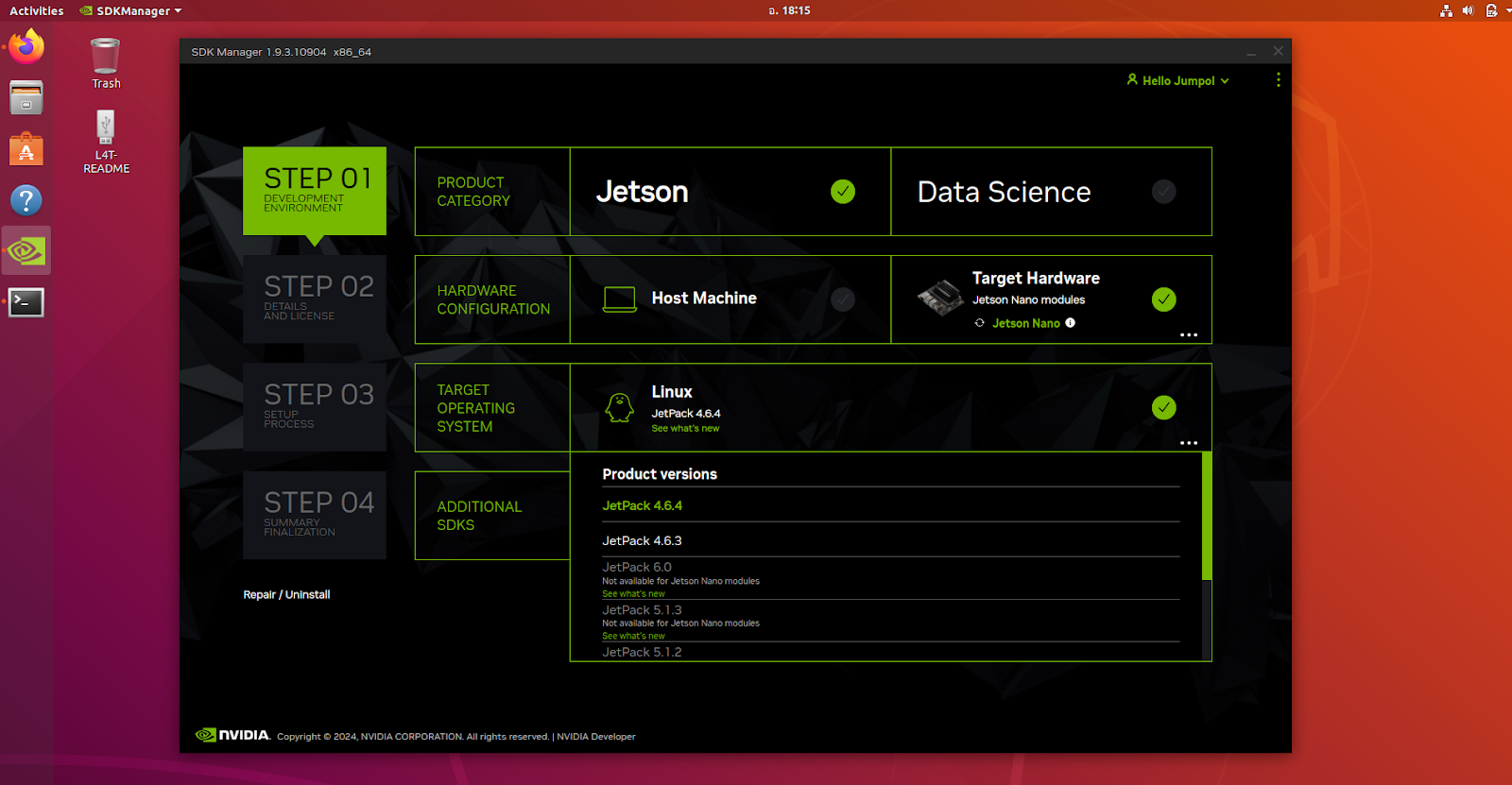Open the vertical three-dot options menu

(1279, 80)
